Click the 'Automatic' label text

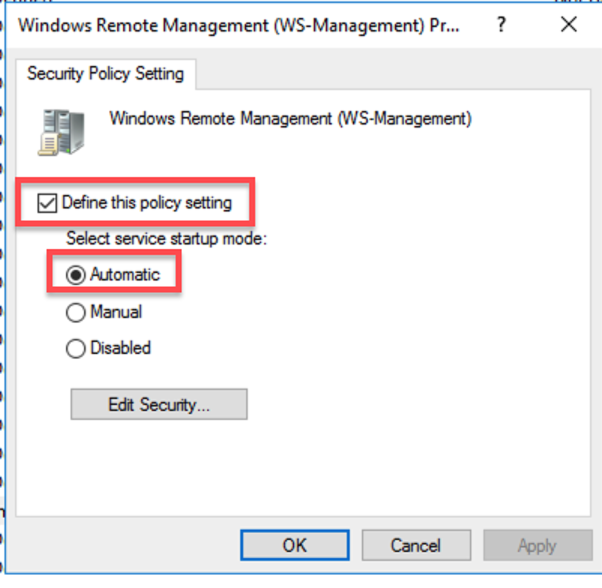(x=124, y=274)
